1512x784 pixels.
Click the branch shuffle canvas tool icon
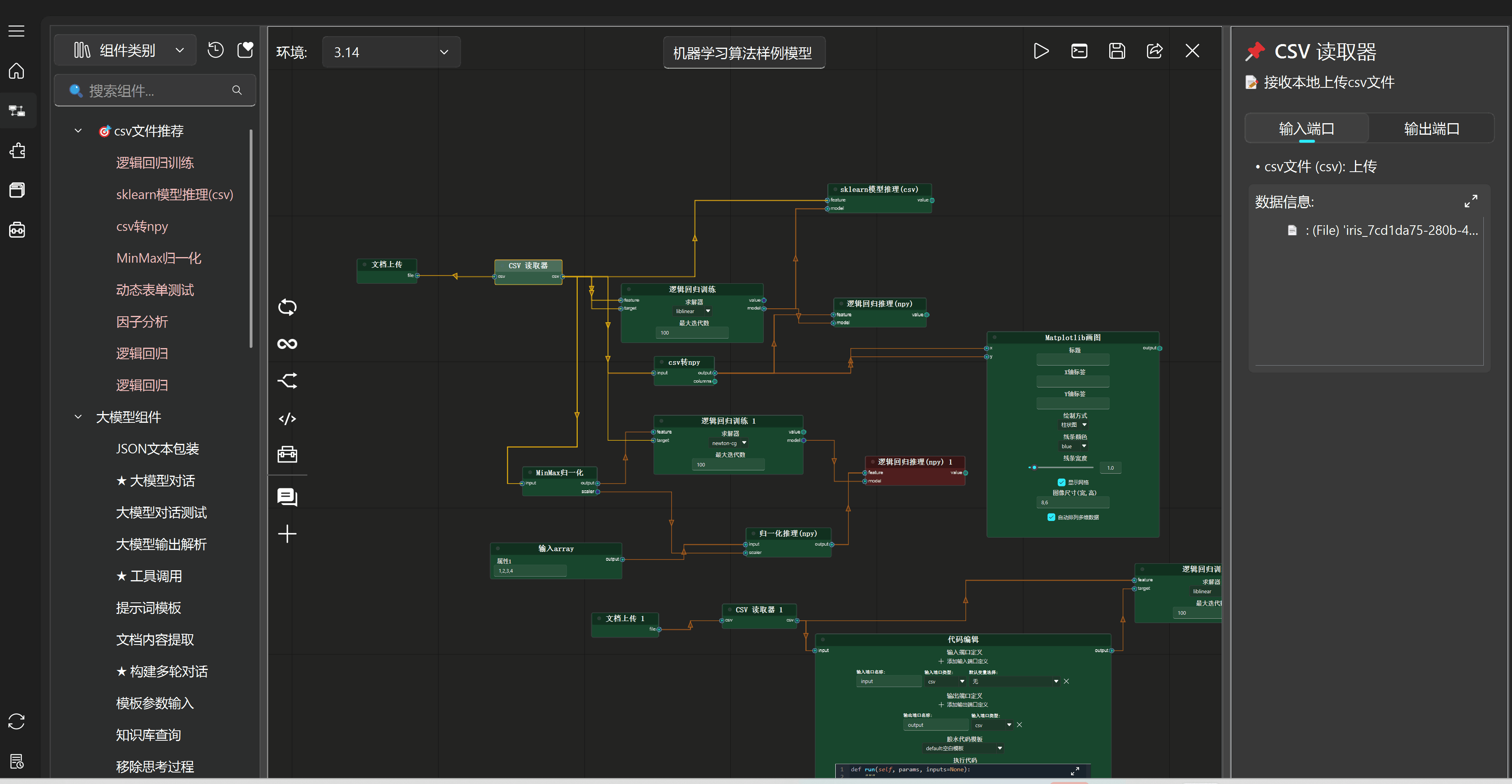[287, 381]
